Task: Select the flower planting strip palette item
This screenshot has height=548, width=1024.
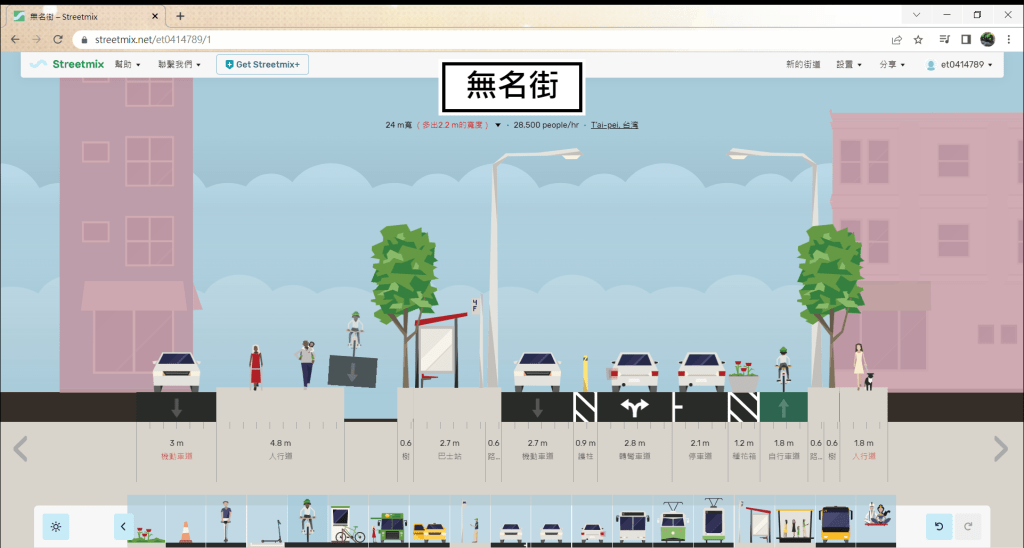Action: point(146,520)
